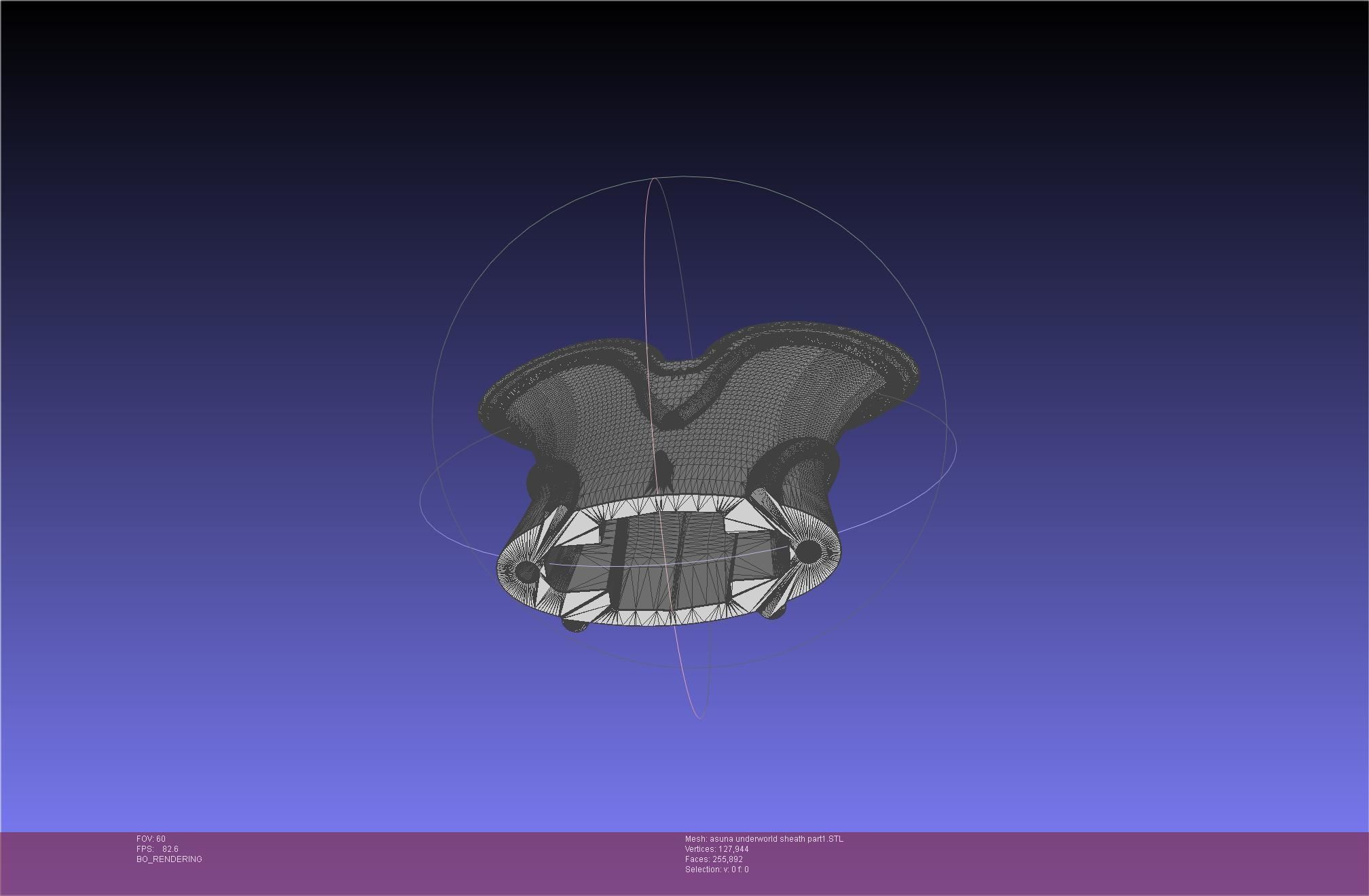
Task: Click the BO_RENDERING status label
Action: coord(169,859)
